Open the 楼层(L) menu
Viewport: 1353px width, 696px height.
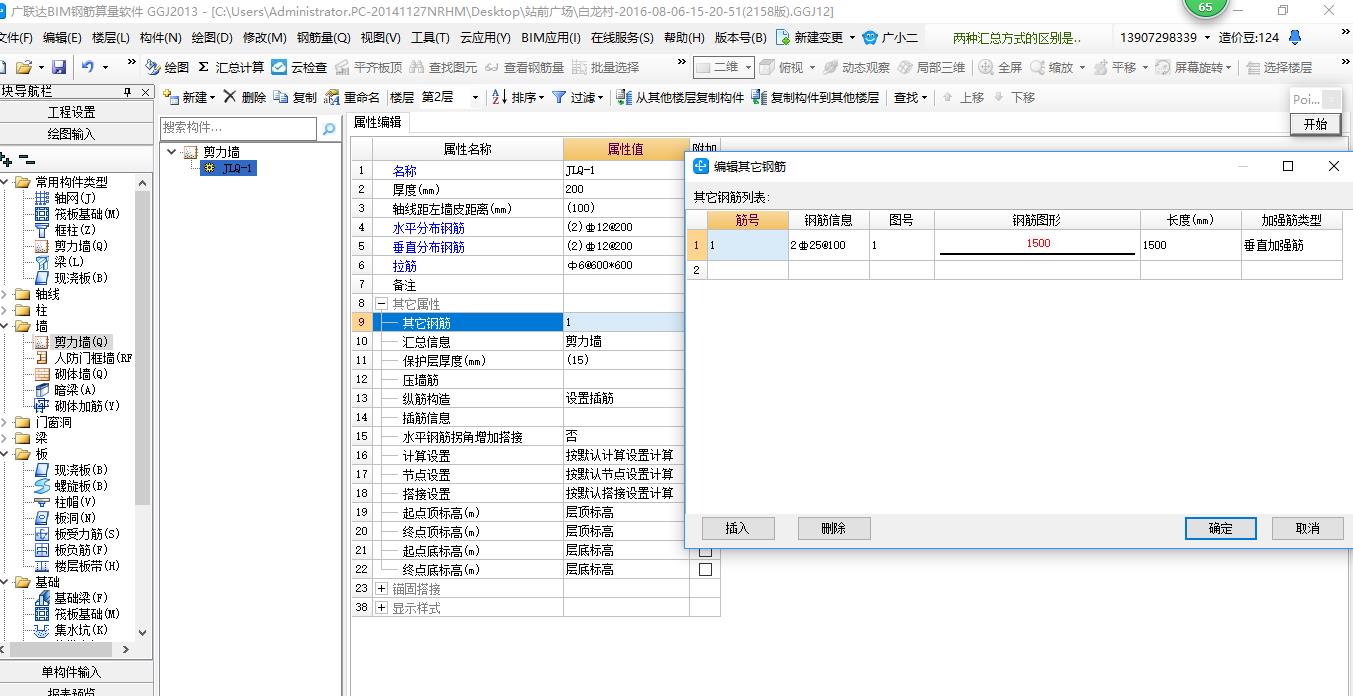pos(110,38)
